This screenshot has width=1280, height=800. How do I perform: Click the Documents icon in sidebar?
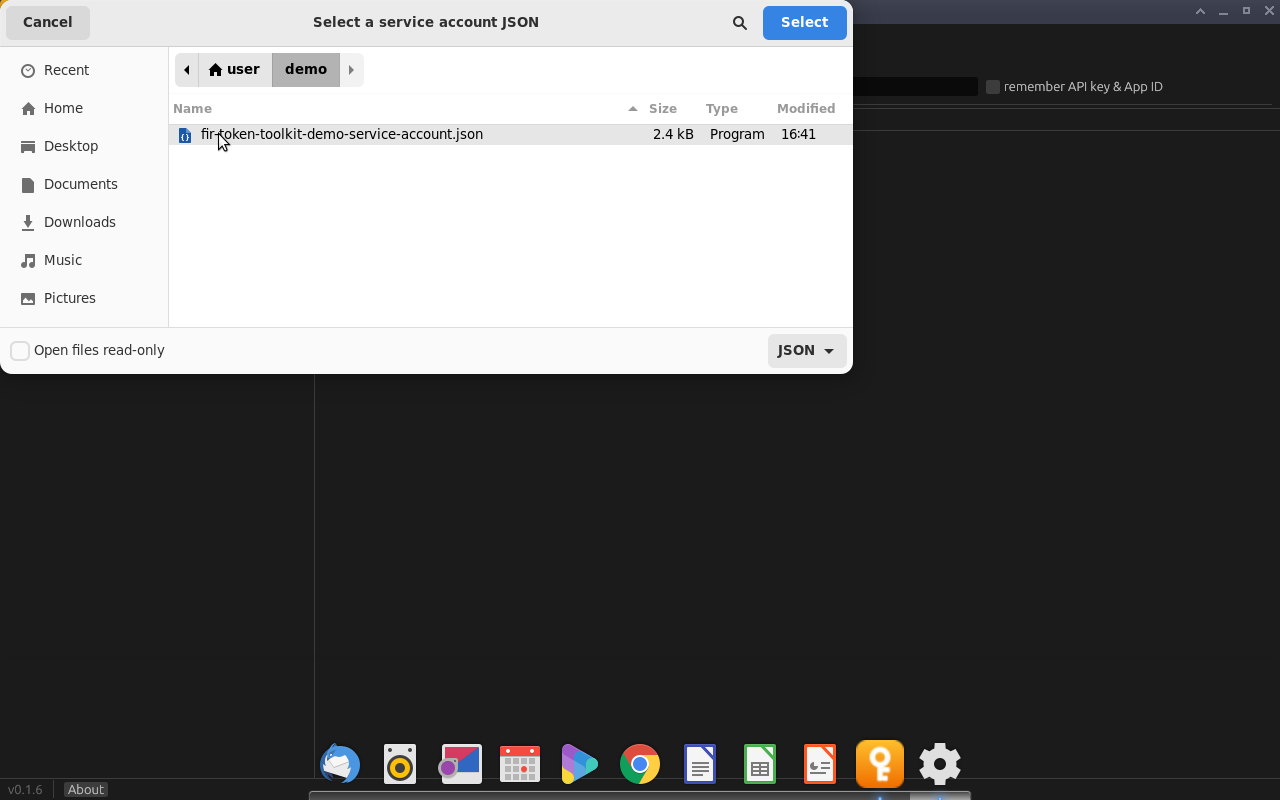coord(28,185)
